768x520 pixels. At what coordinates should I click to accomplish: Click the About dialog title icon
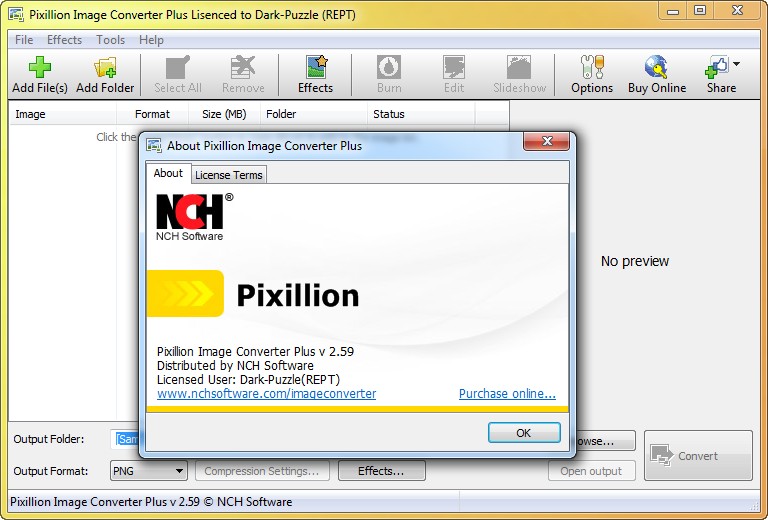point(154,145)
